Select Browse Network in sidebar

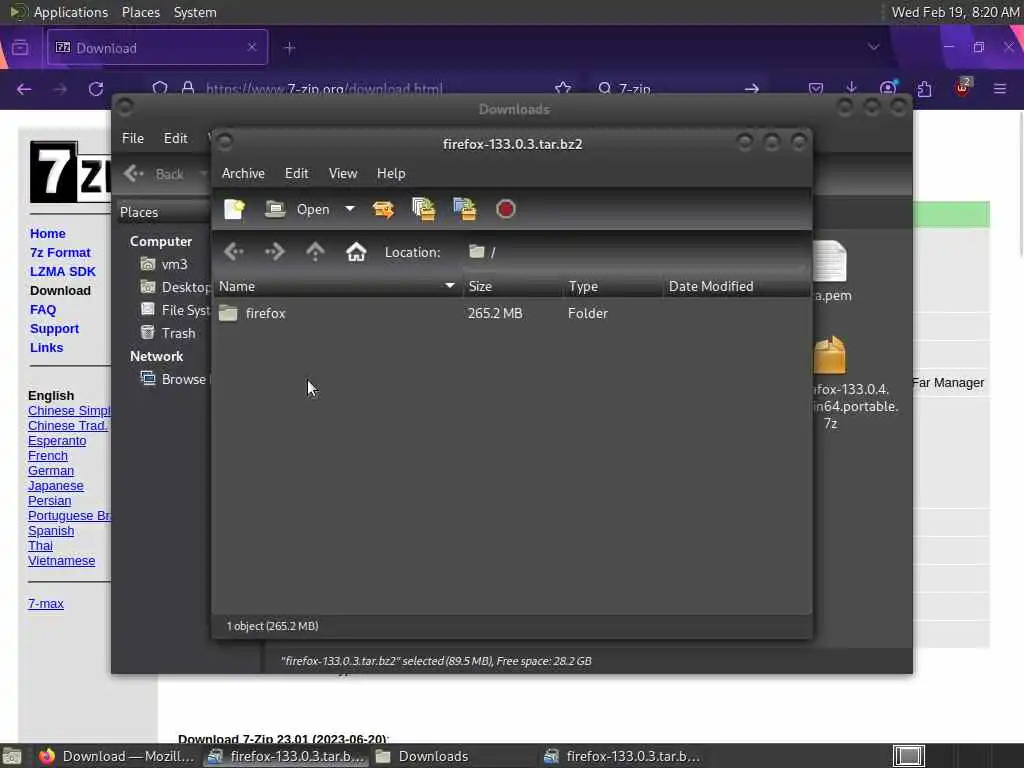point(174,379)
